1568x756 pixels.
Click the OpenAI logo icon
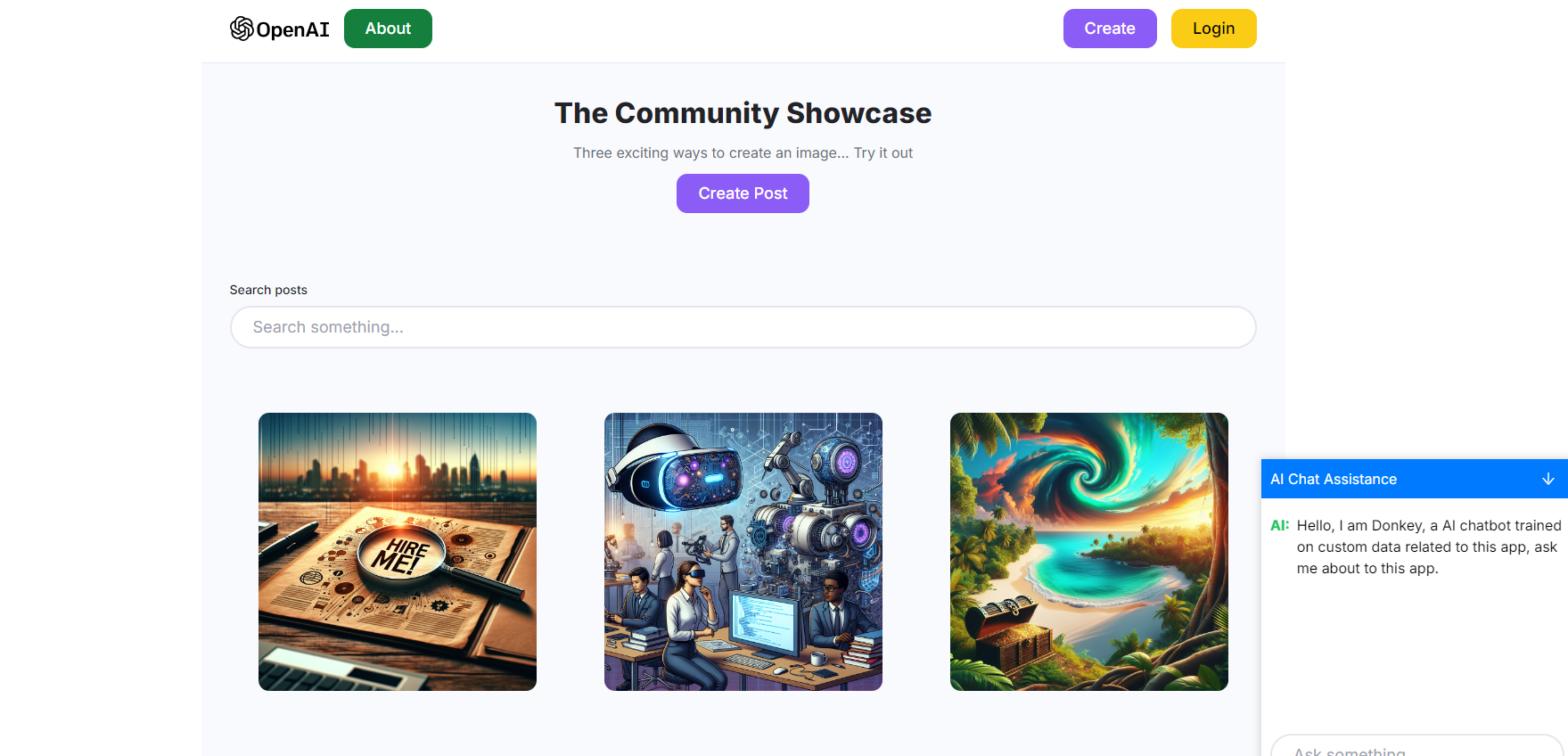click(242, 29)
